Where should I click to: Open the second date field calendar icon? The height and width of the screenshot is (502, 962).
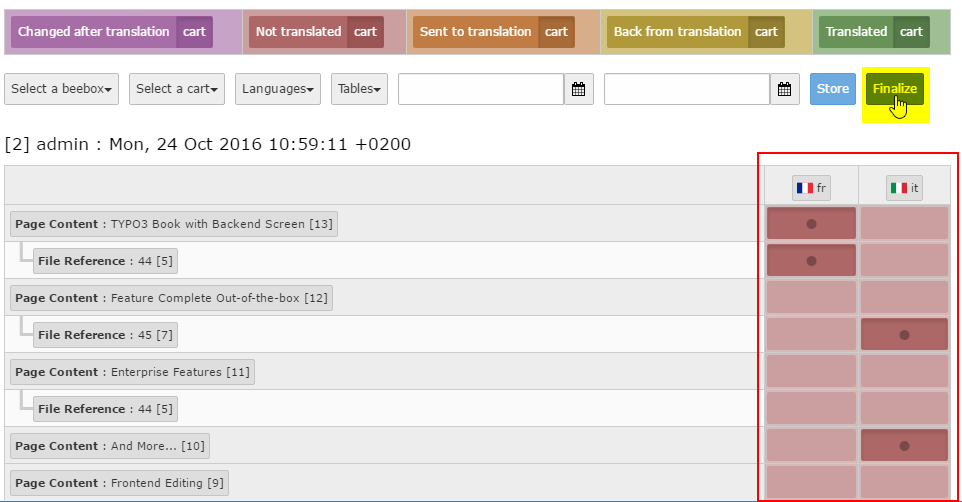pos(785,89)
